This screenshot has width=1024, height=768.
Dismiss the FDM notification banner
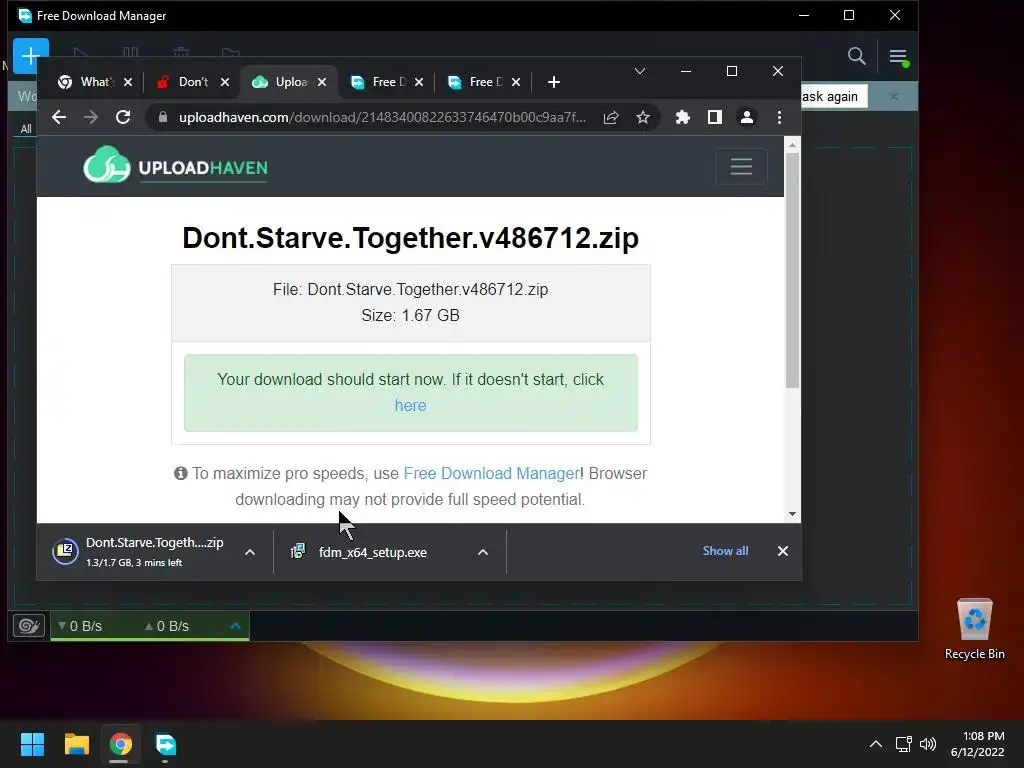pos(893,97)
